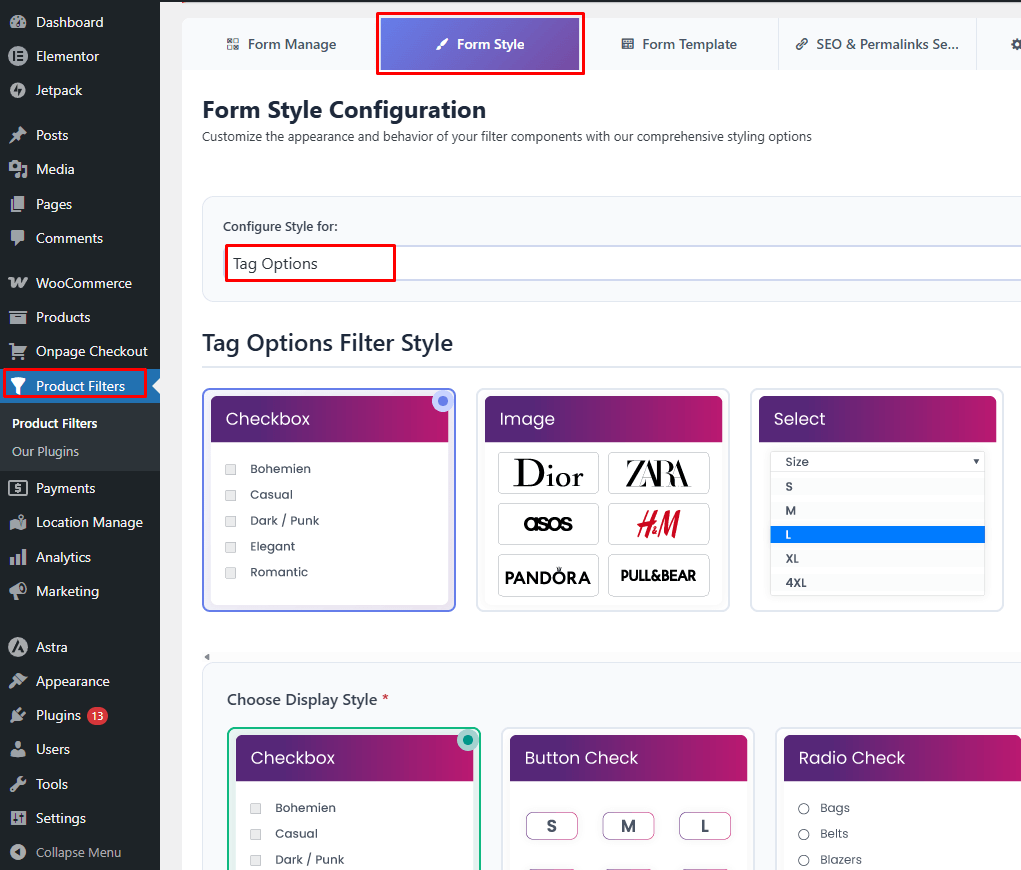The image size is (1021, 870).
Task: Click the Users person icon
Action: [x=18, y=749]
